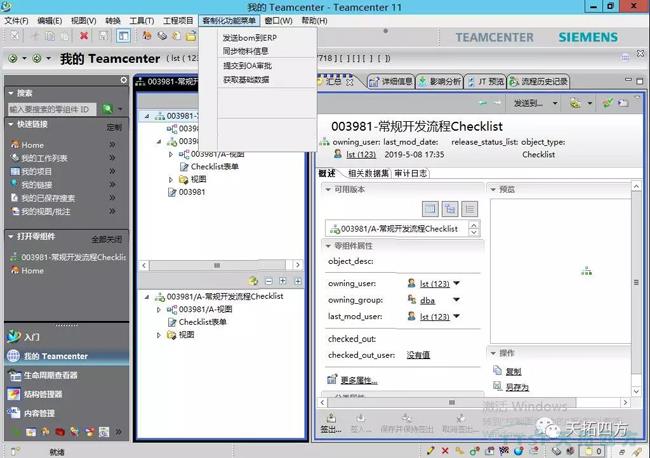Click the dba group link
Image resolution: width=650 pixels, height=458 pixels.
(427, 300)
